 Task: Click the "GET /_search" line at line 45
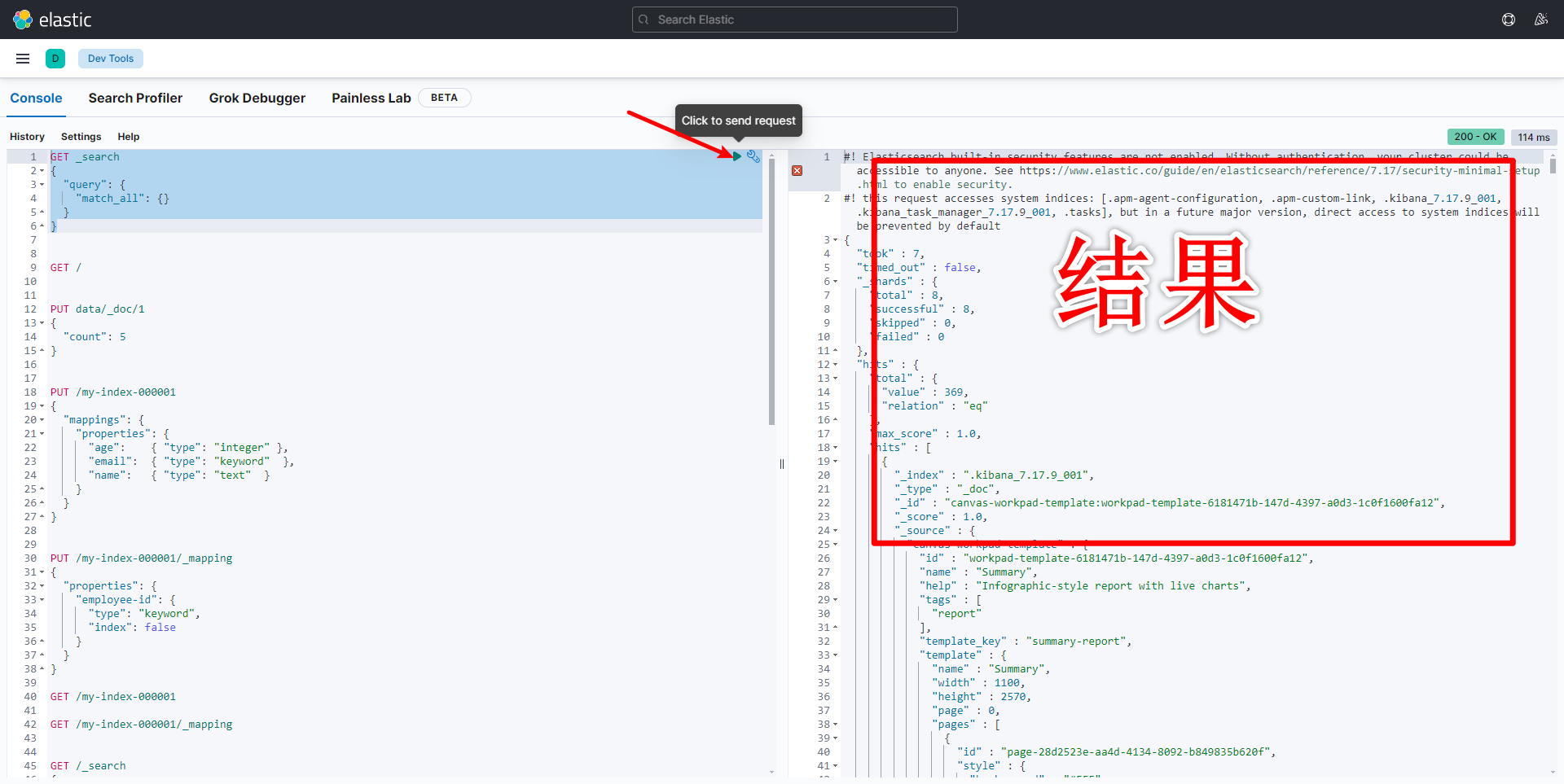(88, 766)
